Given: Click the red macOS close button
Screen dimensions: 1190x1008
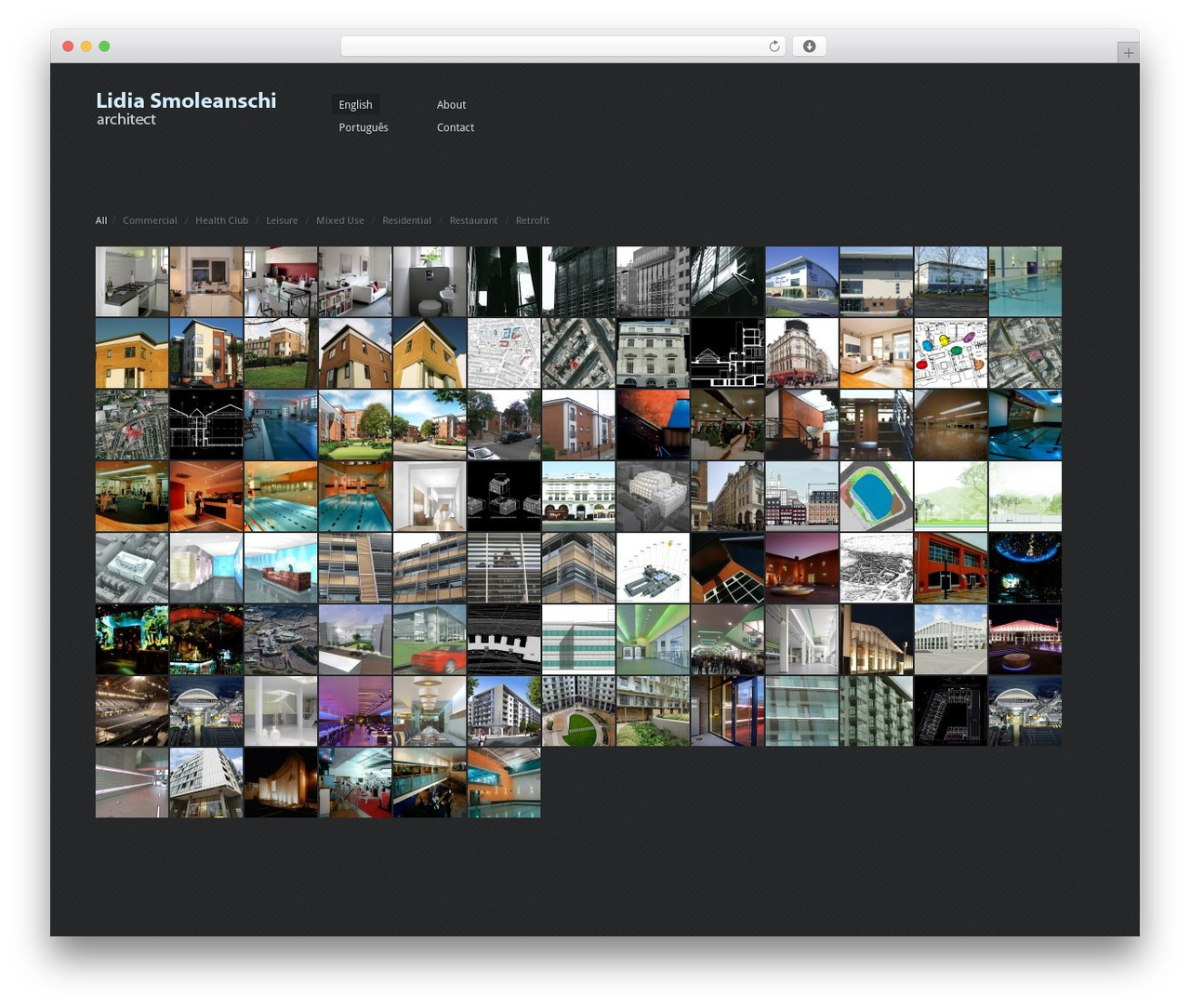Looking at the screenshot, I should [x=68, y=46].
